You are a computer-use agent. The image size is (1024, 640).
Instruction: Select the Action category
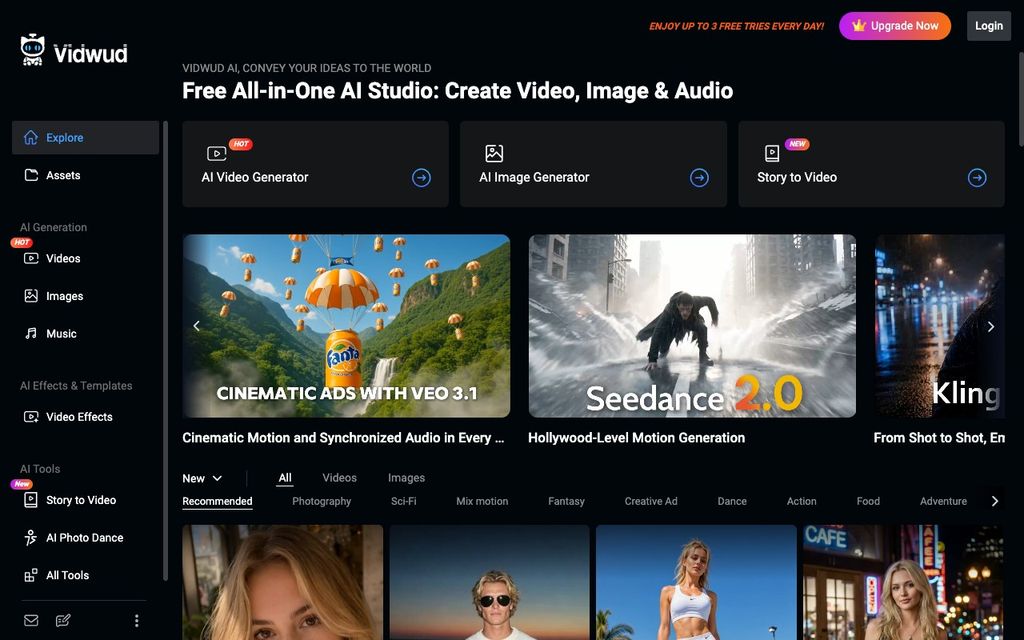coord(801,502)
